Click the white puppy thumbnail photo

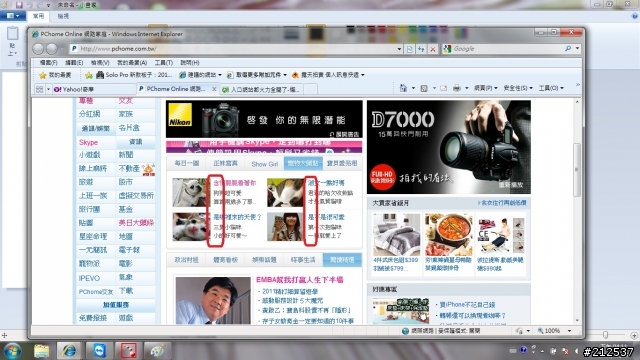click(x=189, y=192)
